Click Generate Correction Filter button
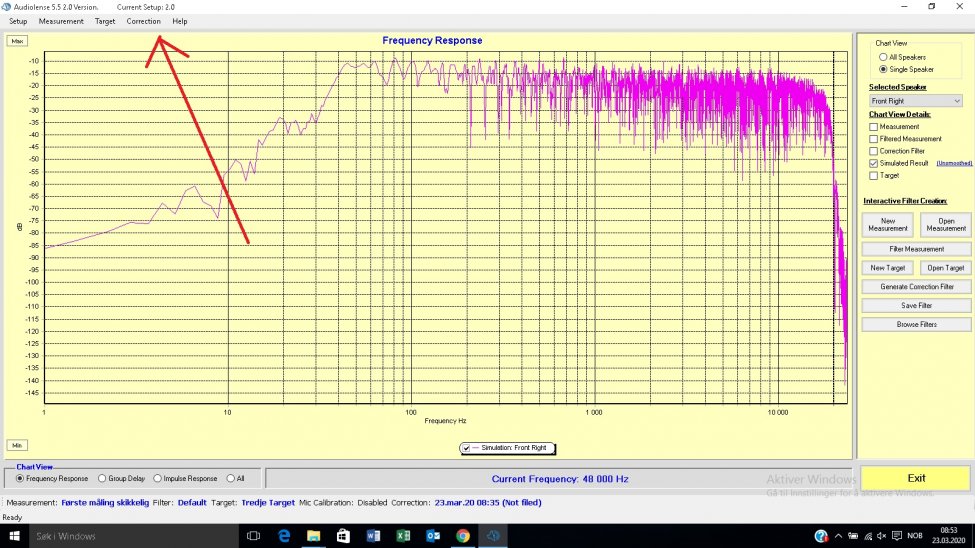The height and width of the screenshot is (548, 975). tap(917, 287)
